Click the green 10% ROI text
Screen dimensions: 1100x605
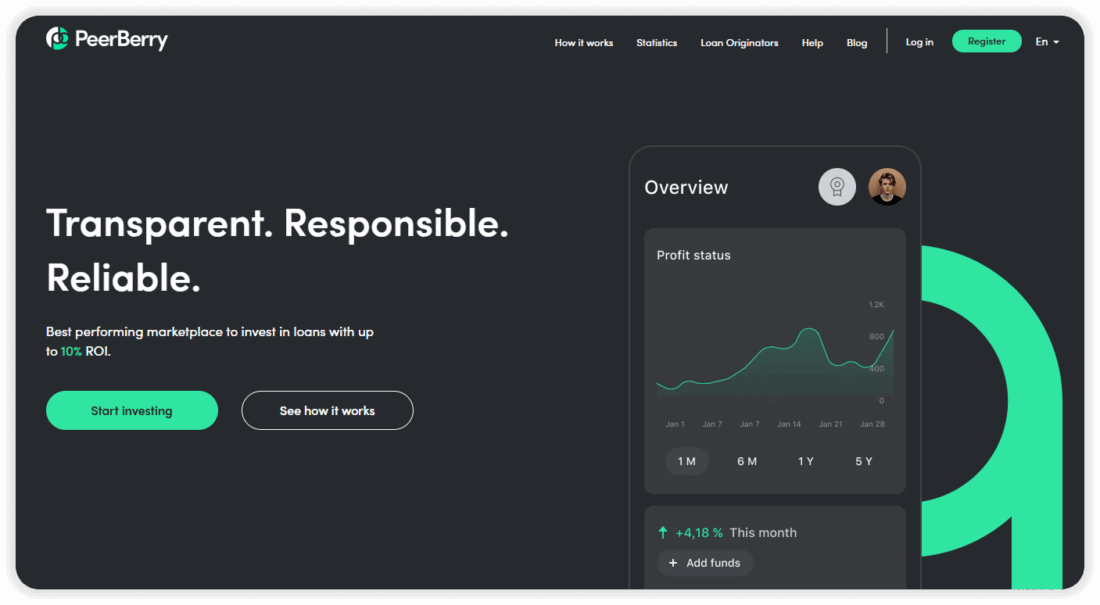[71, 351]
